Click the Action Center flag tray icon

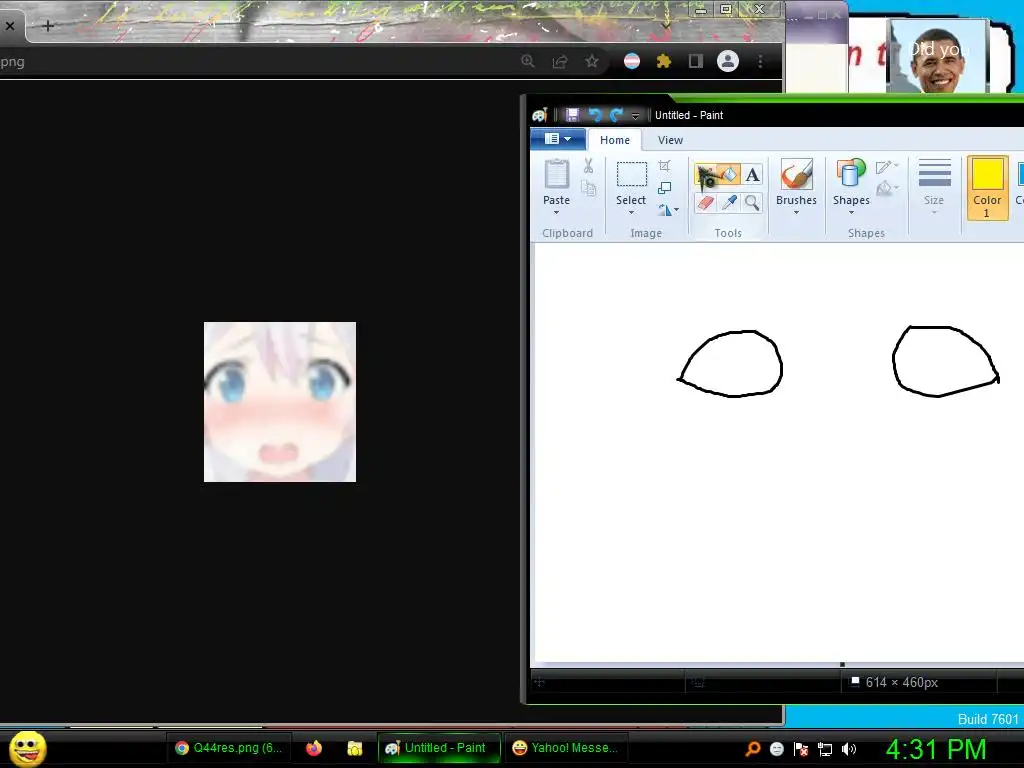(801, 749)
